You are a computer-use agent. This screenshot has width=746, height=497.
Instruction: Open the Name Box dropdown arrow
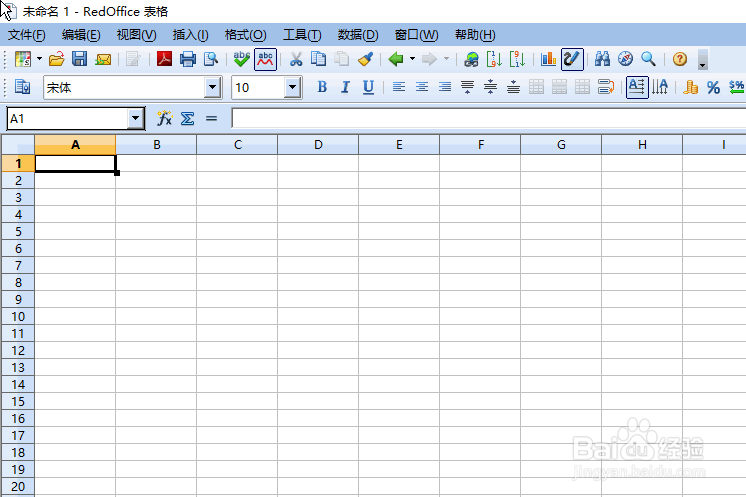[136, 118]
